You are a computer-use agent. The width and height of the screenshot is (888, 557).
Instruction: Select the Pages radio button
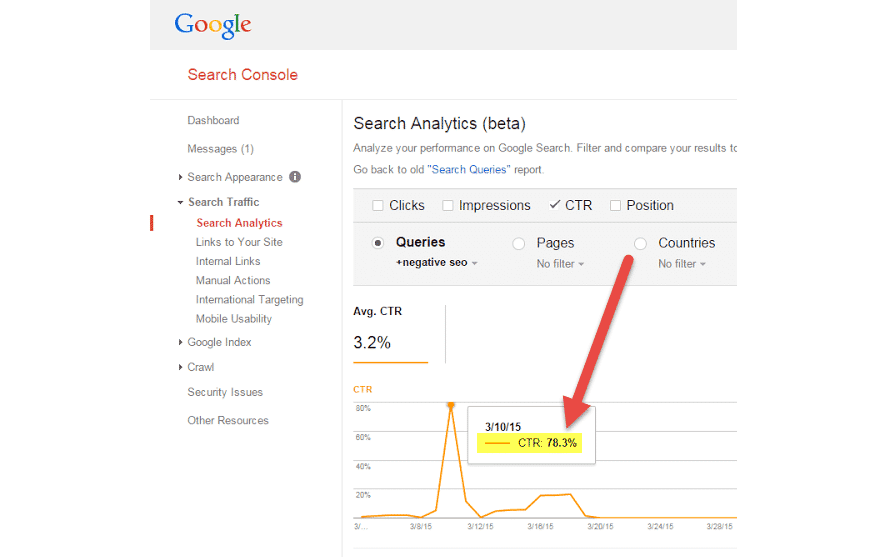click(x=518, y=243)
